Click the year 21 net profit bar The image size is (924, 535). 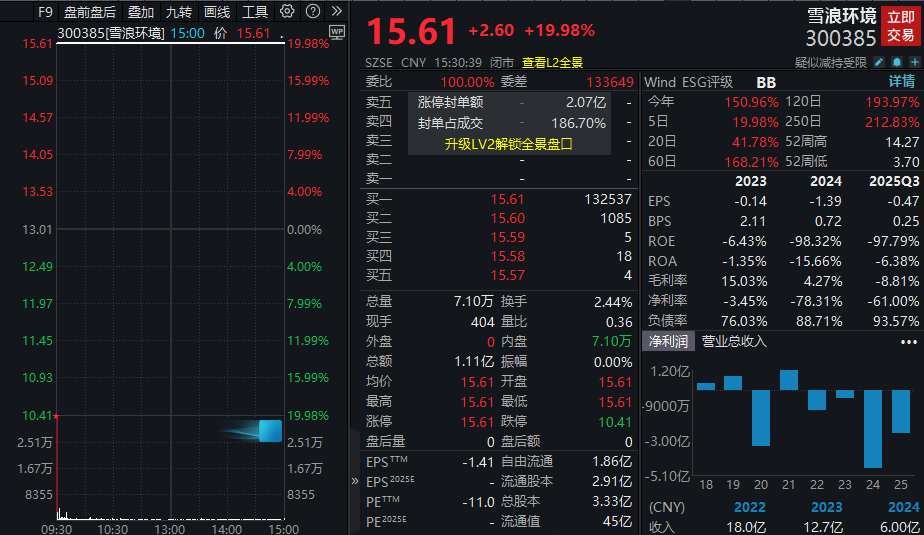click(x=788, y=380)
